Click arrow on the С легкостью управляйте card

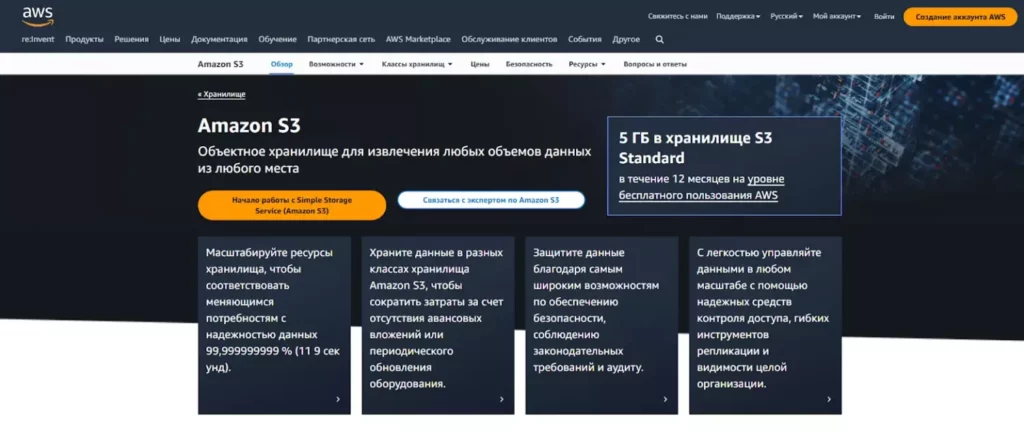(x=829, y=399)
